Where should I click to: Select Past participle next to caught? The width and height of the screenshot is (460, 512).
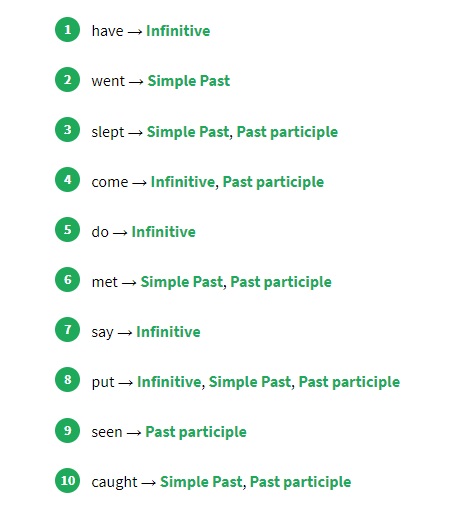[301, 482]
